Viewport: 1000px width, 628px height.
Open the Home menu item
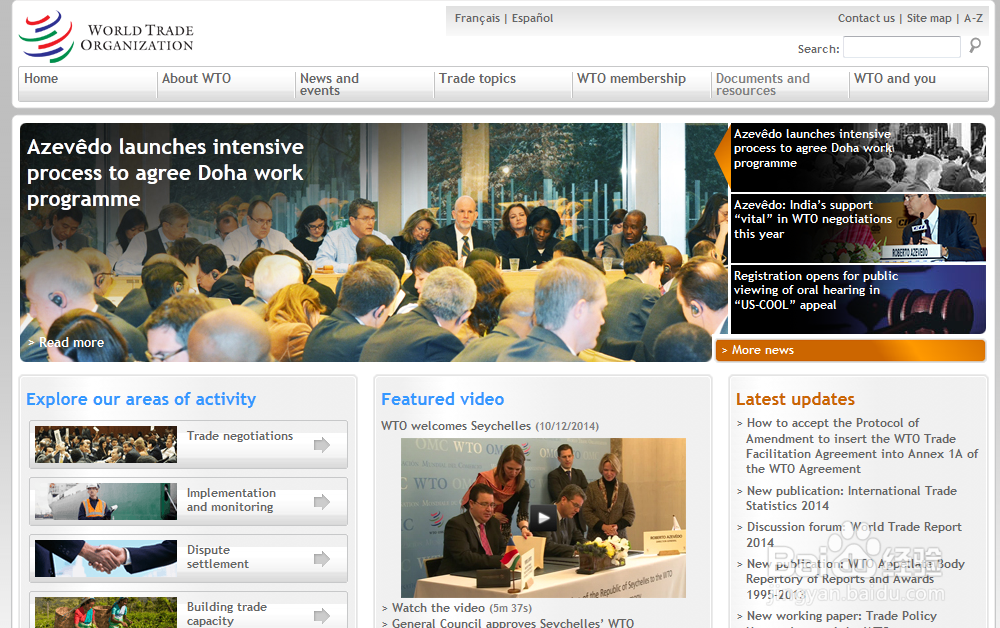pyautogui.click(x=41, y=78)
